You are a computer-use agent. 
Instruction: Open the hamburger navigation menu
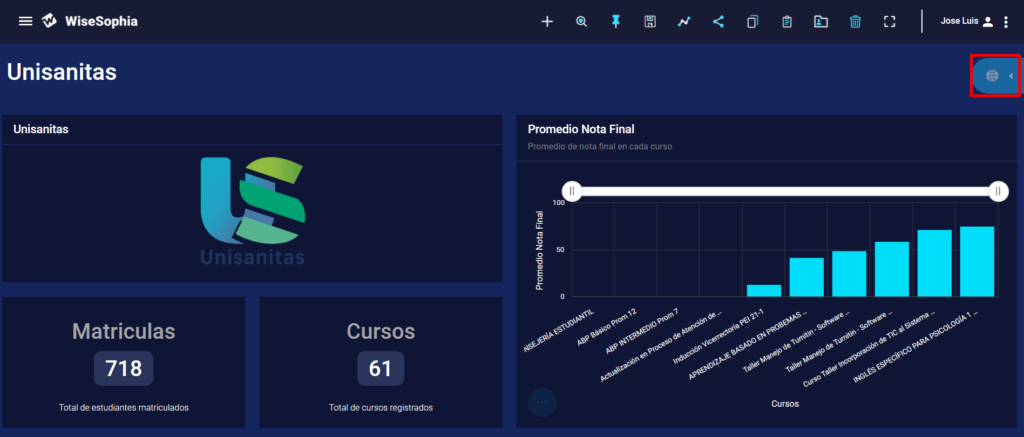pyautogui.click(x=25, y=22)
